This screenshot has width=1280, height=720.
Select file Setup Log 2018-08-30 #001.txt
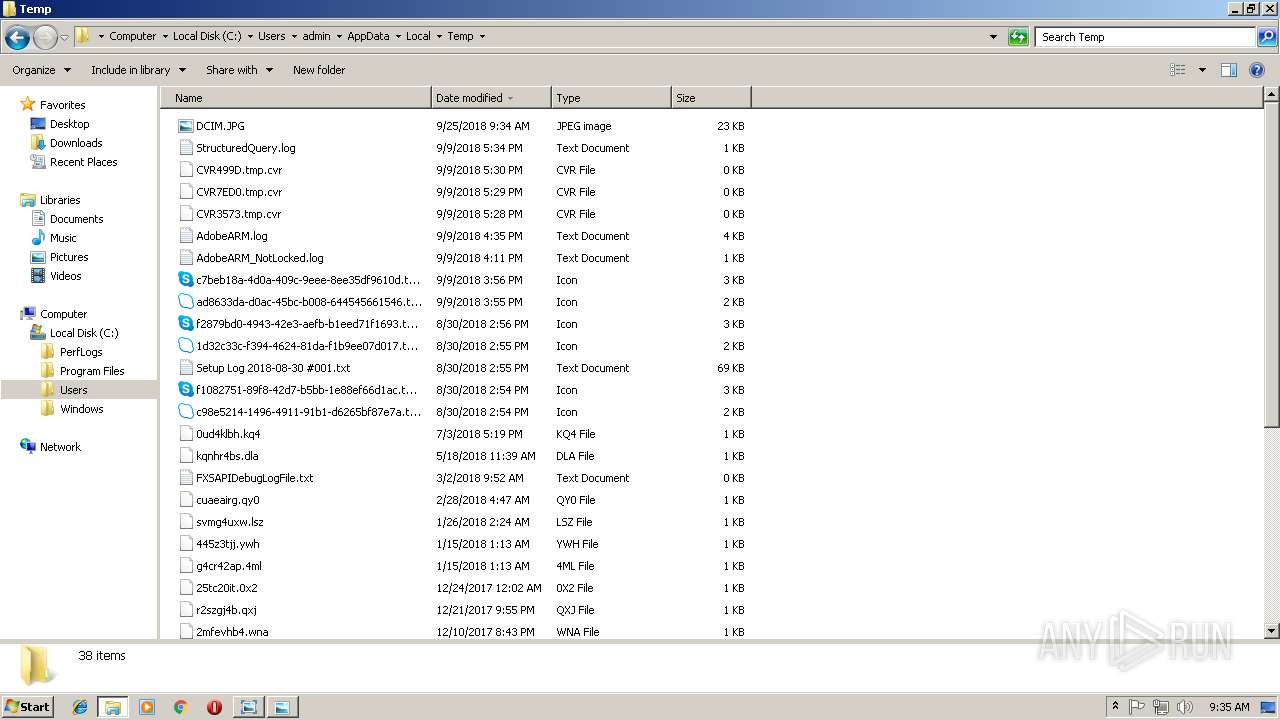pos(272,368)
